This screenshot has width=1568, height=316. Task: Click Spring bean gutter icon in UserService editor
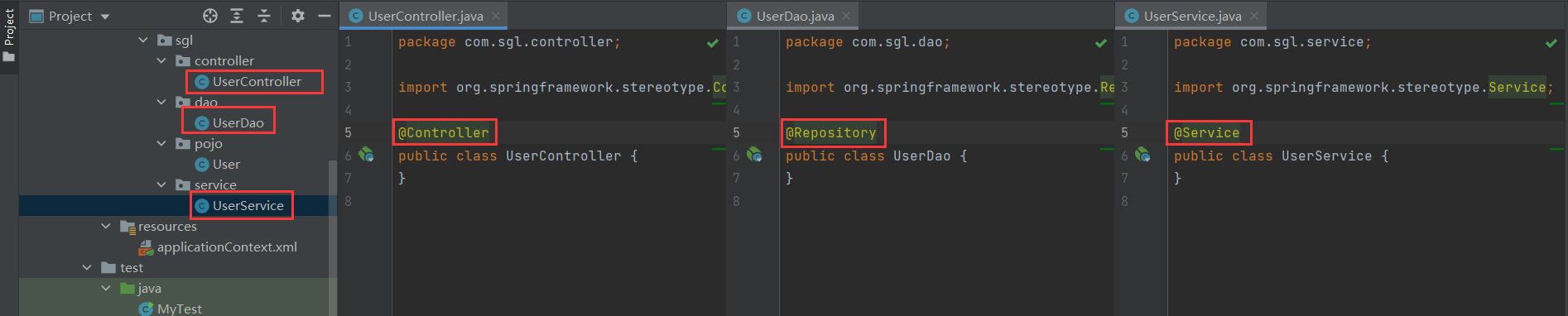[x=1142, y=155]
